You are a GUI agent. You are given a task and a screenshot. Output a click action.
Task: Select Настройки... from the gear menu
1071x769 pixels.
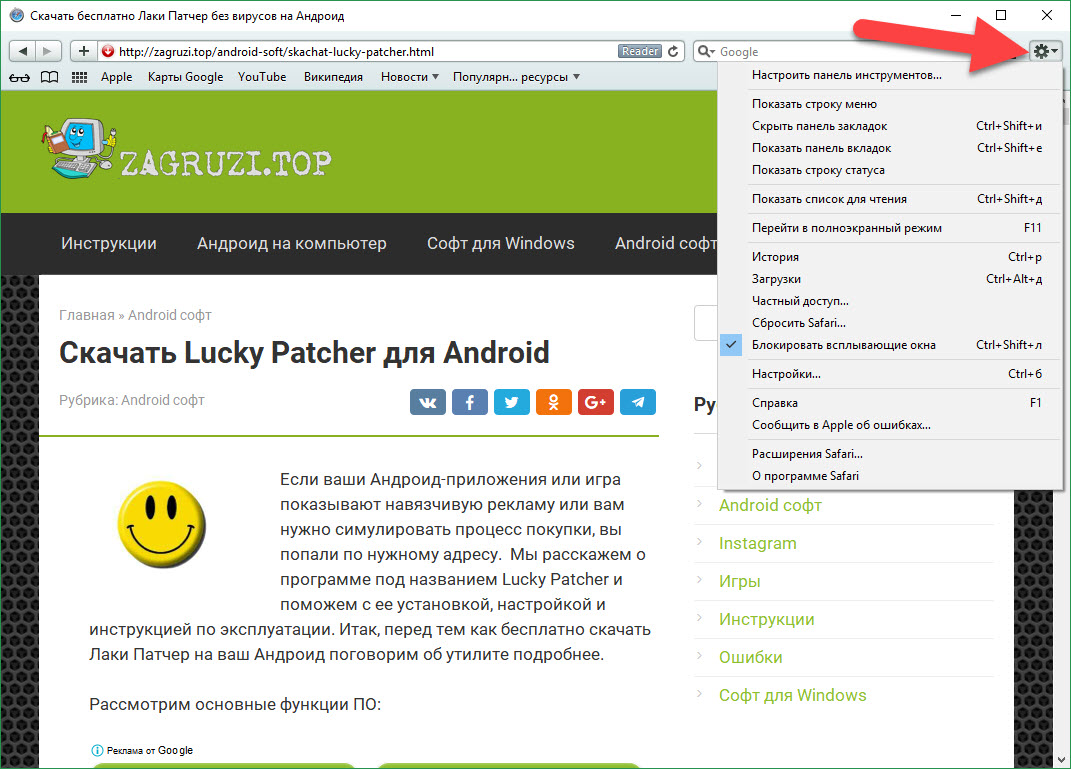(786, 374)
